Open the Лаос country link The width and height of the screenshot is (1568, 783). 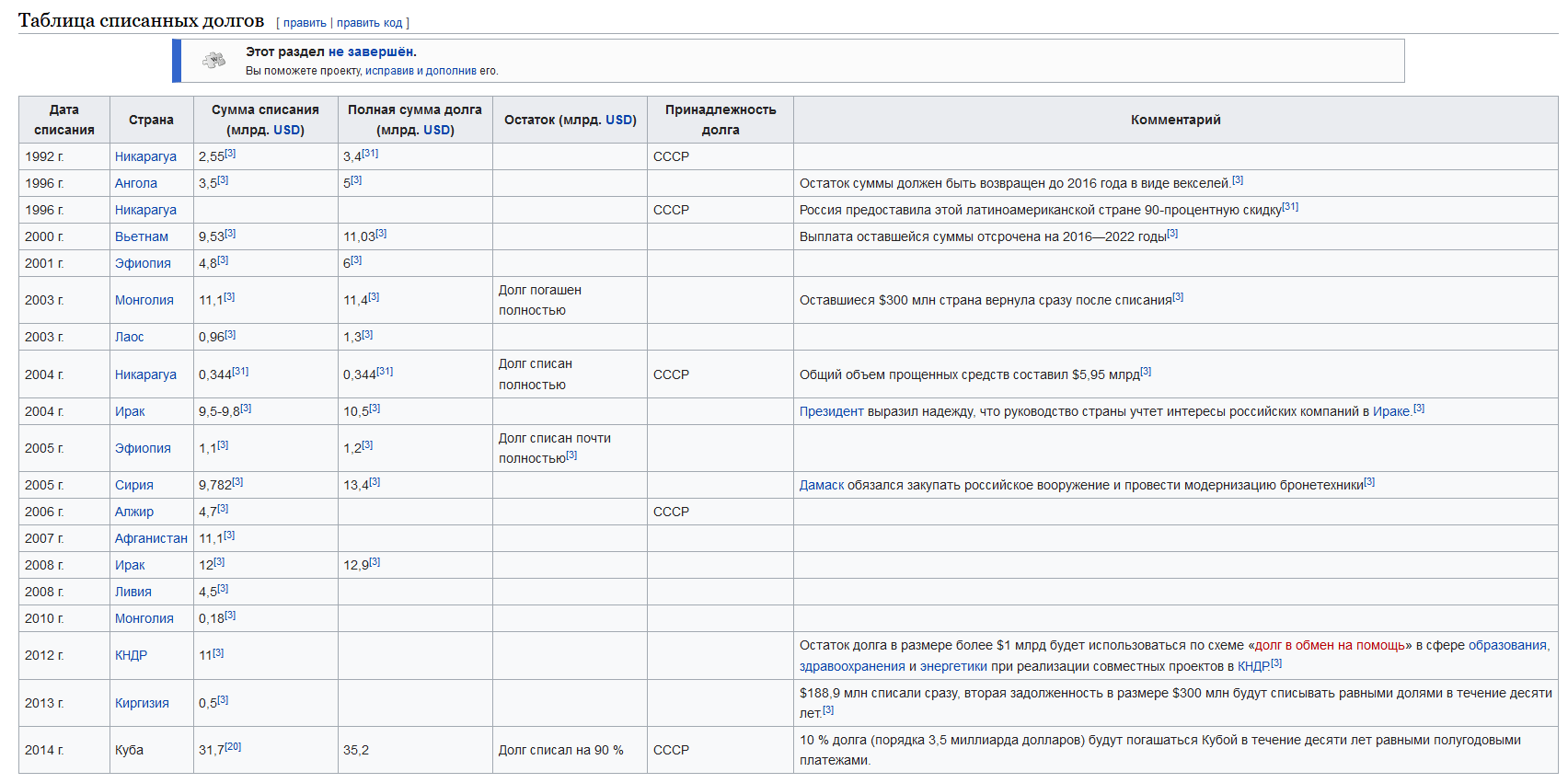130,337
